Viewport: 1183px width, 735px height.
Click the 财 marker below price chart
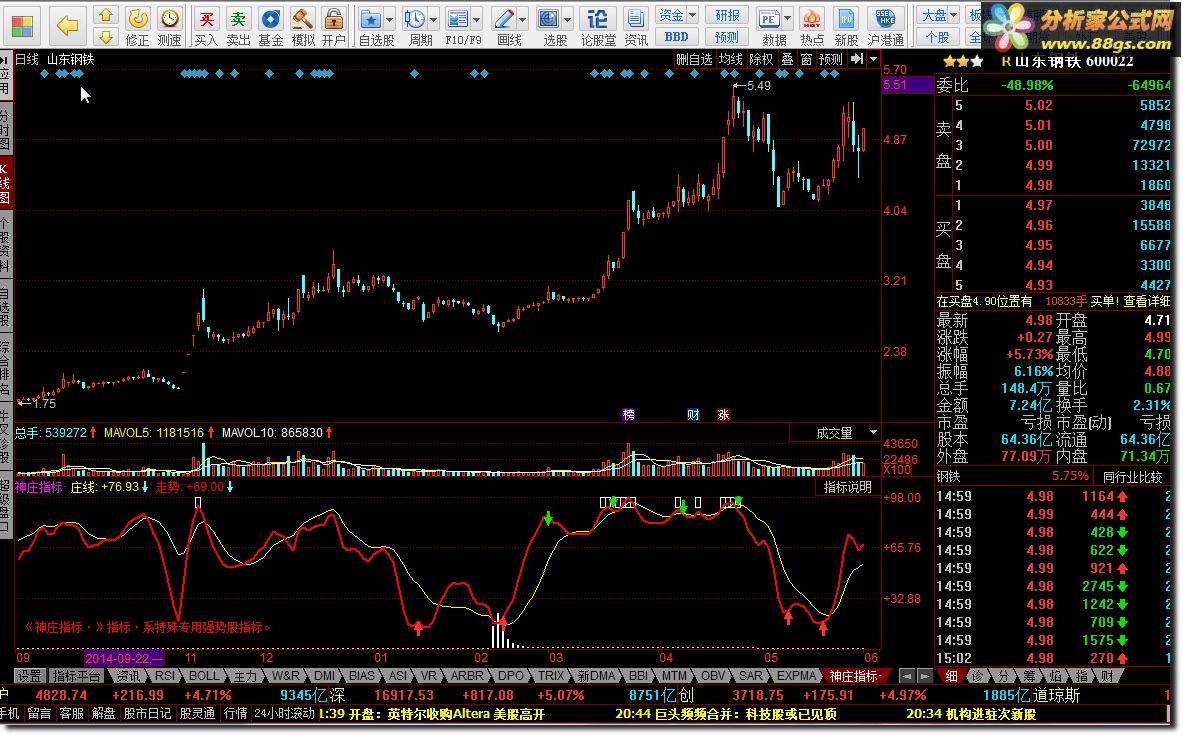pyautogui.click(x=693, y=414)
